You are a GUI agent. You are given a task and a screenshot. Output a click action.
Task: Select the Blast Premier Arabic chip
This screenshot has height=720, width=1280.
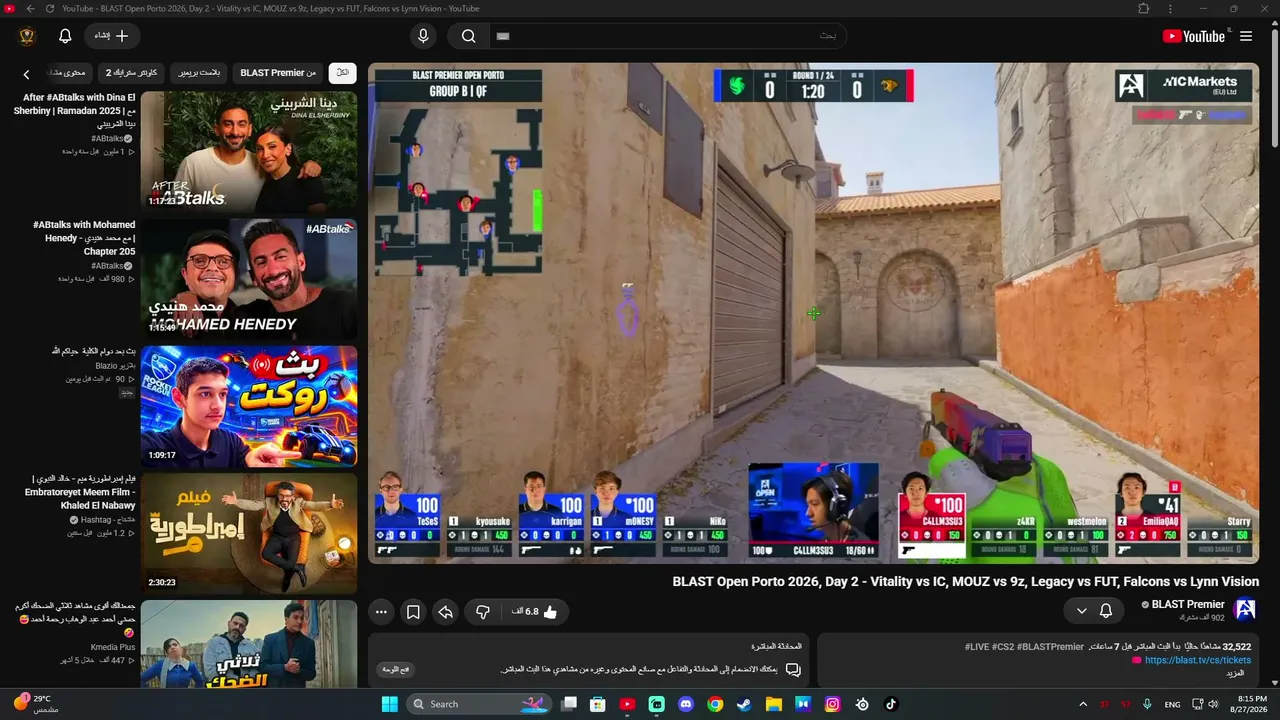tap(199, 73)
